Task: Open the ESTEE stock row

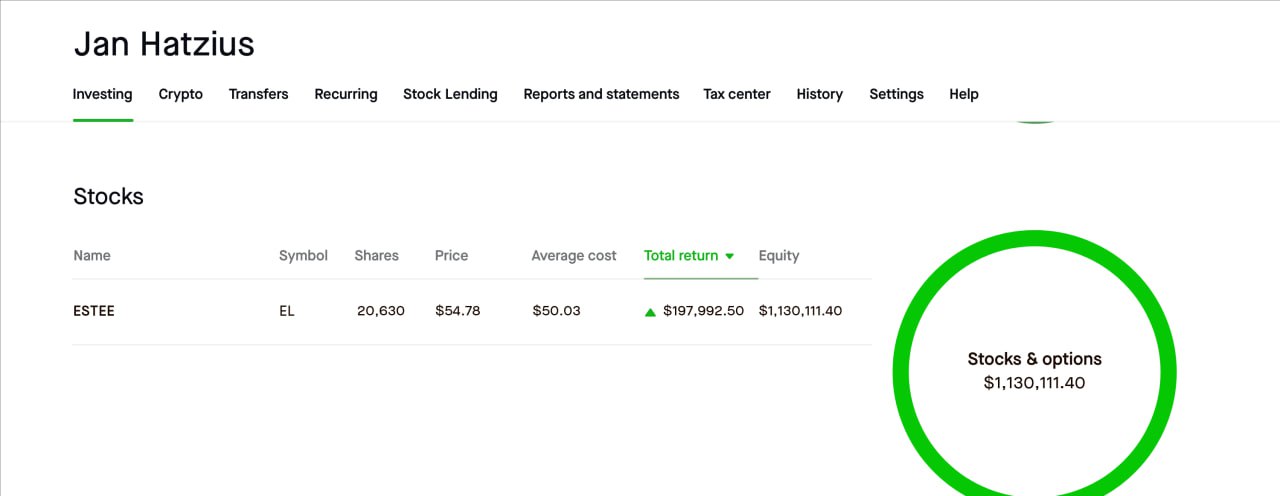Action: point(472,311)
